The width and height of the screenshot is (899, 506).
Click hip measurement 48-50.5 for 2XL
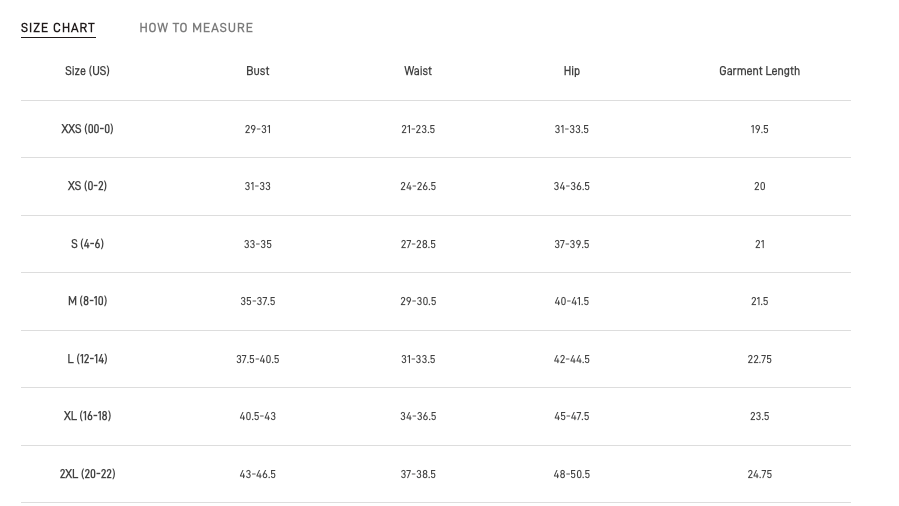572,474
